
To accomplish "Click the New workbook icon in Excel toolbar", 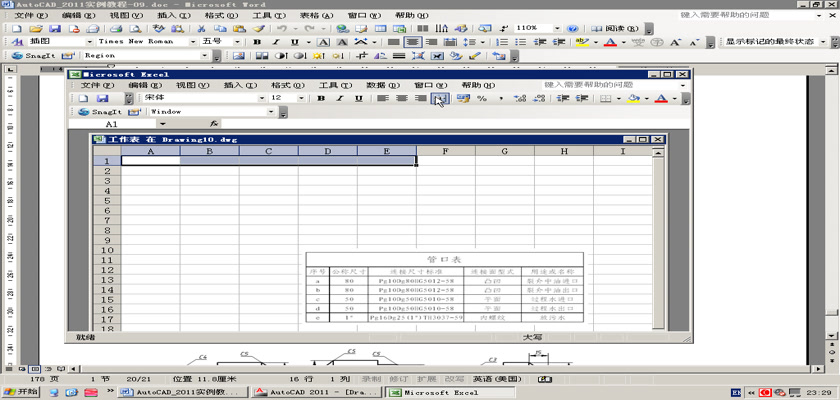I will (83, 99).
